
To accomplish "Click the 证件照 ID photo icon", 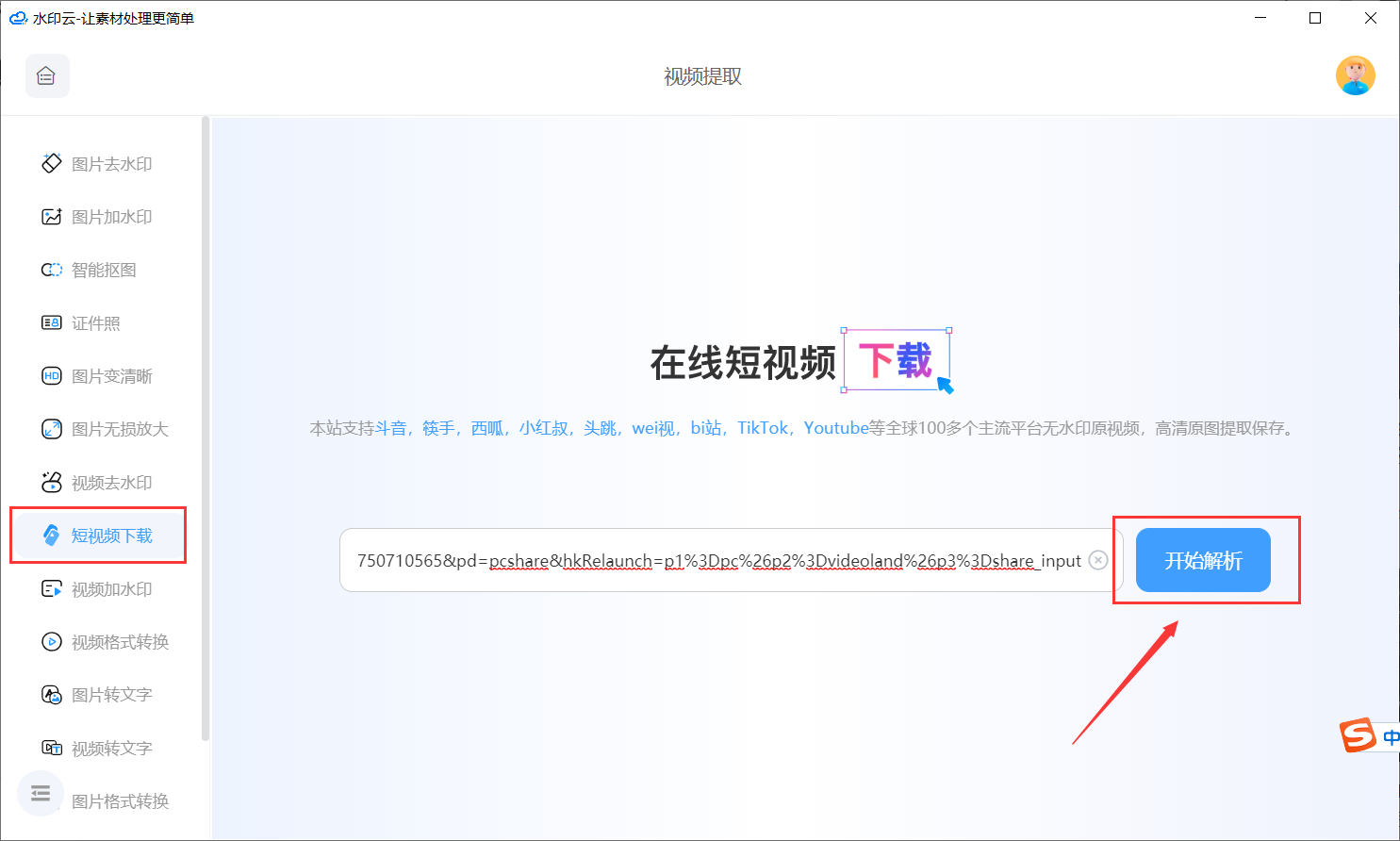I will click(51, 323).
